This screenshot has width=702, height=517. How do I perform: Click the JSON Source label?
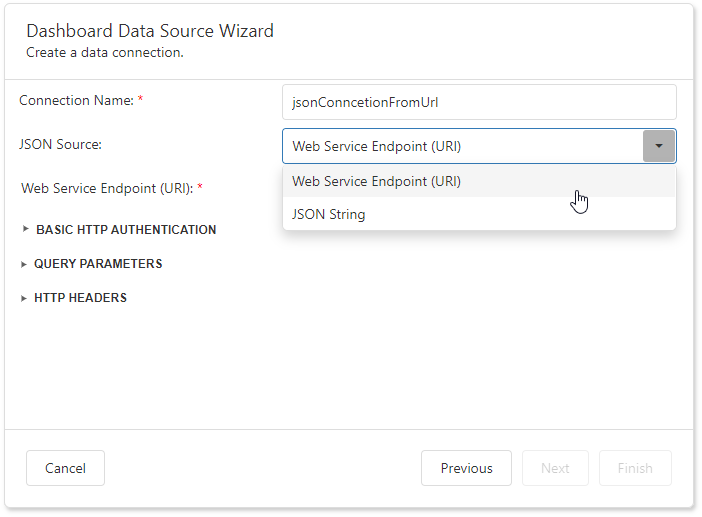(61, 145)
